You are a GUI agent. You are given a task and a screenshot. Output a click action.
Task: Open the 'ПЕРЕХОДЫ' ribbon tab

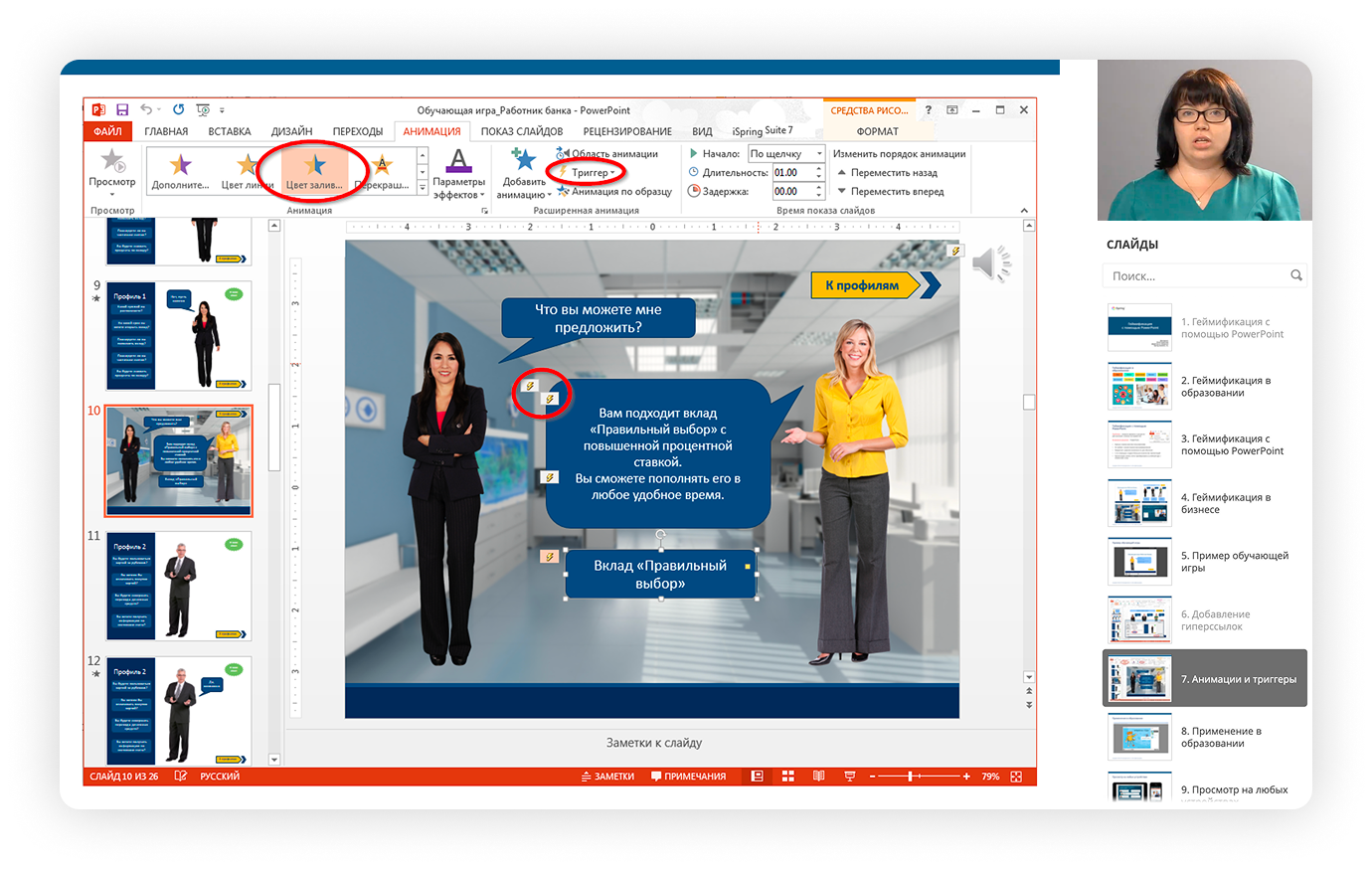pyautogui.click(x=357, y=131)
